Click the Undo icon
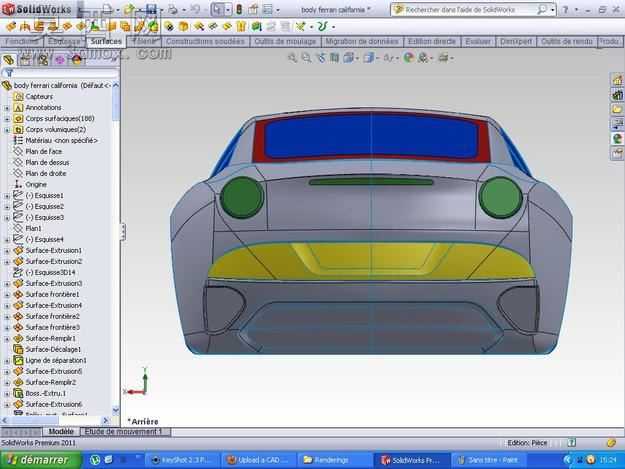 click(195, 9)
